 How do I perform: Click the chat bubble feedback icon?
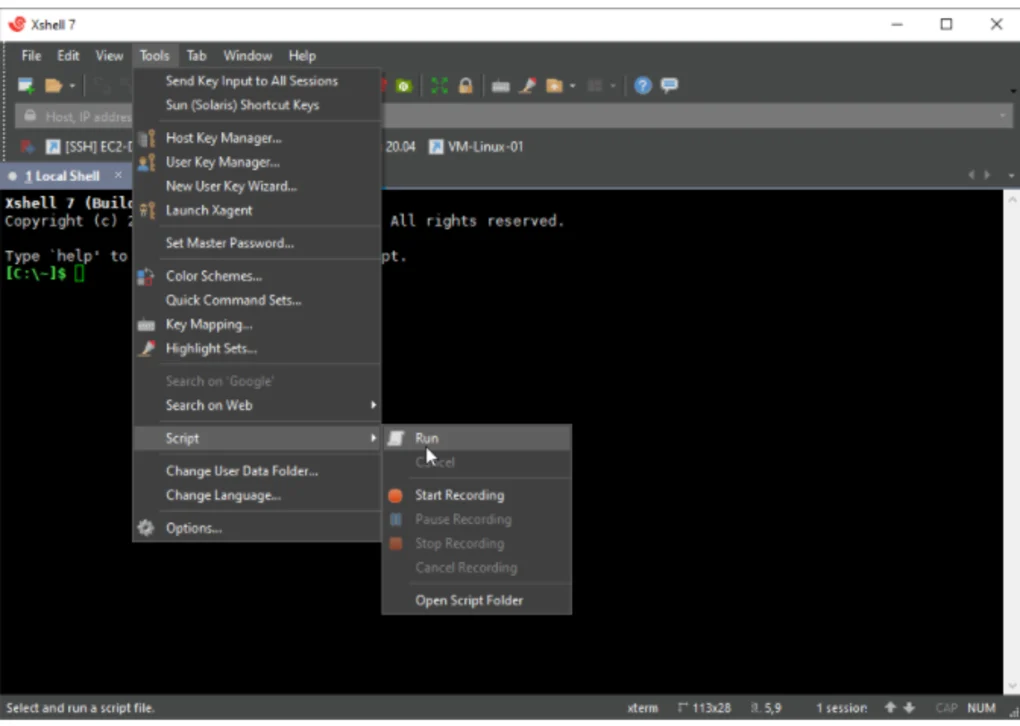[x=669, y=86]
